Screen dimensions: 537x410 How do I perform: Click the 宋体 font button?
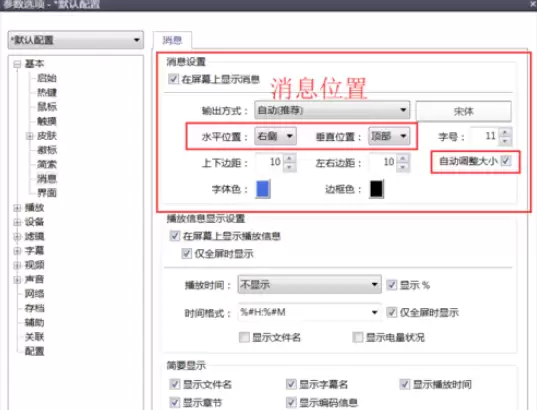click(x=463, y=111)
